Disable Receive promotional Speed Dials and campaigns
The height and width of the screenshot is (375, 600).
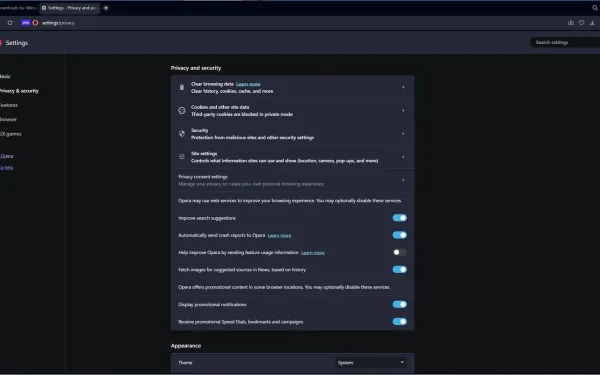pos(399,321)
